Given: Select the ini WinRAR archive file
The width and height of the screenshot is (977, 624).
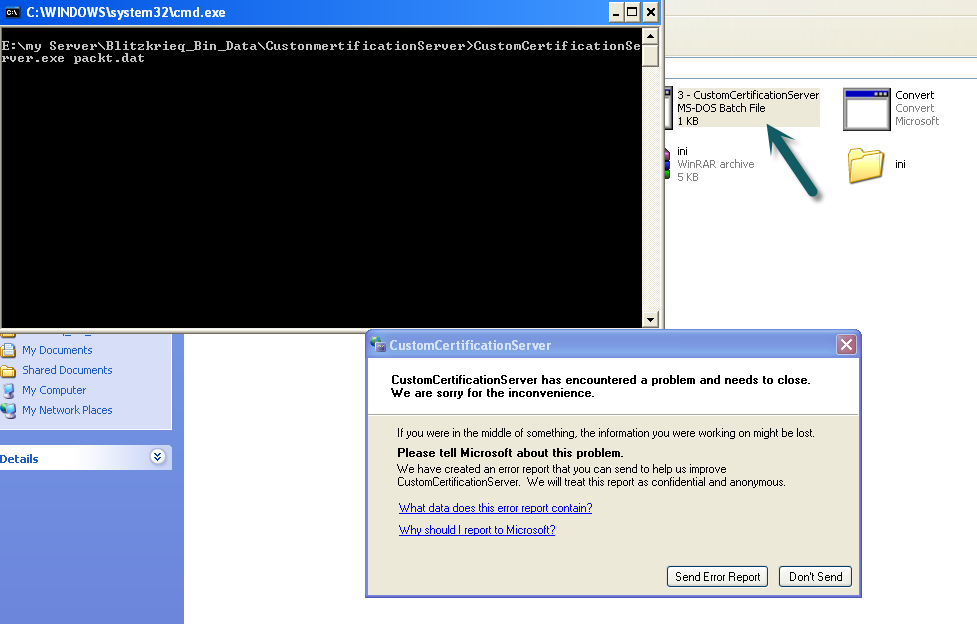Looking at the screenshot, I should [x=715, y=164].
